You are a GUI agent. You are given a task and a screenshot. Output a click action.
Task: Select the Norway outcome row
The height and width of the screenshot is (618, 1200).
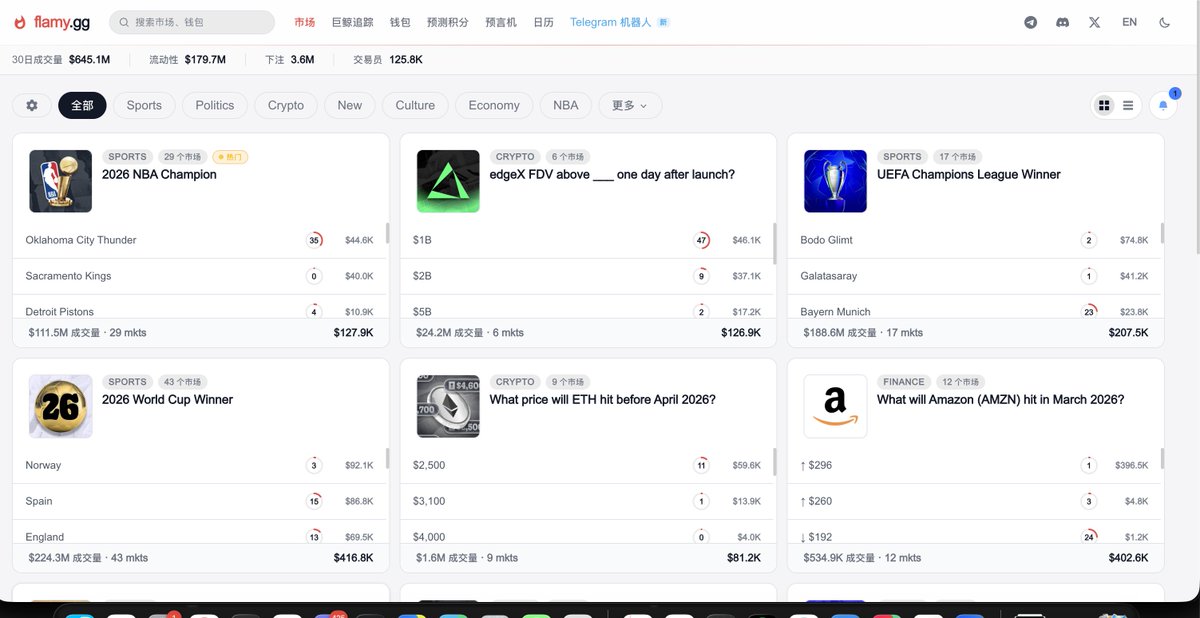coord(199,465)
